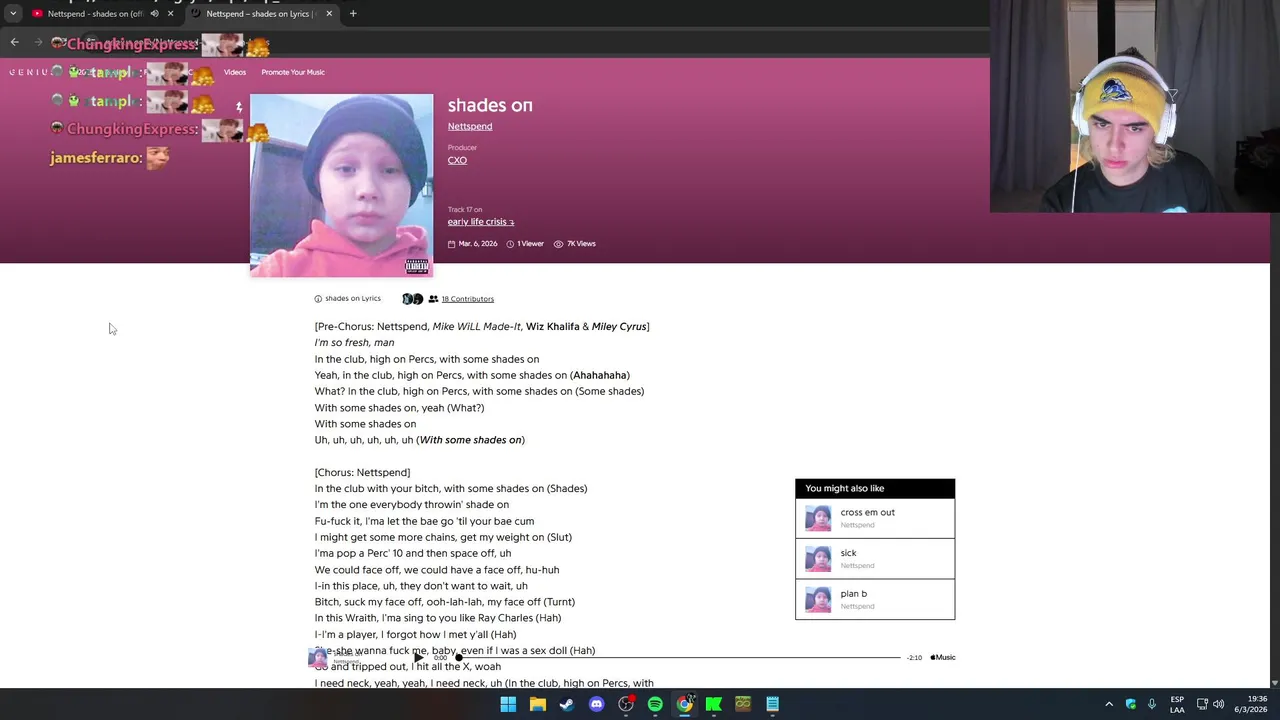Open Nettspend artist page link
This screenshot has width=1280, height=720.
click(x=470, y=126)
